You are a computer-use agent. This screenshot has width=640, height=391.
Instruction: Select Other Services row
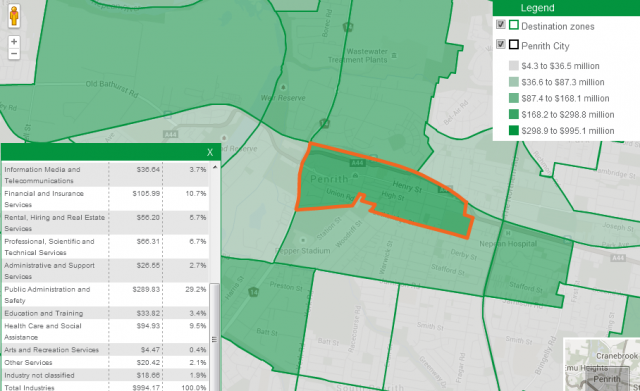coord(105,362)
